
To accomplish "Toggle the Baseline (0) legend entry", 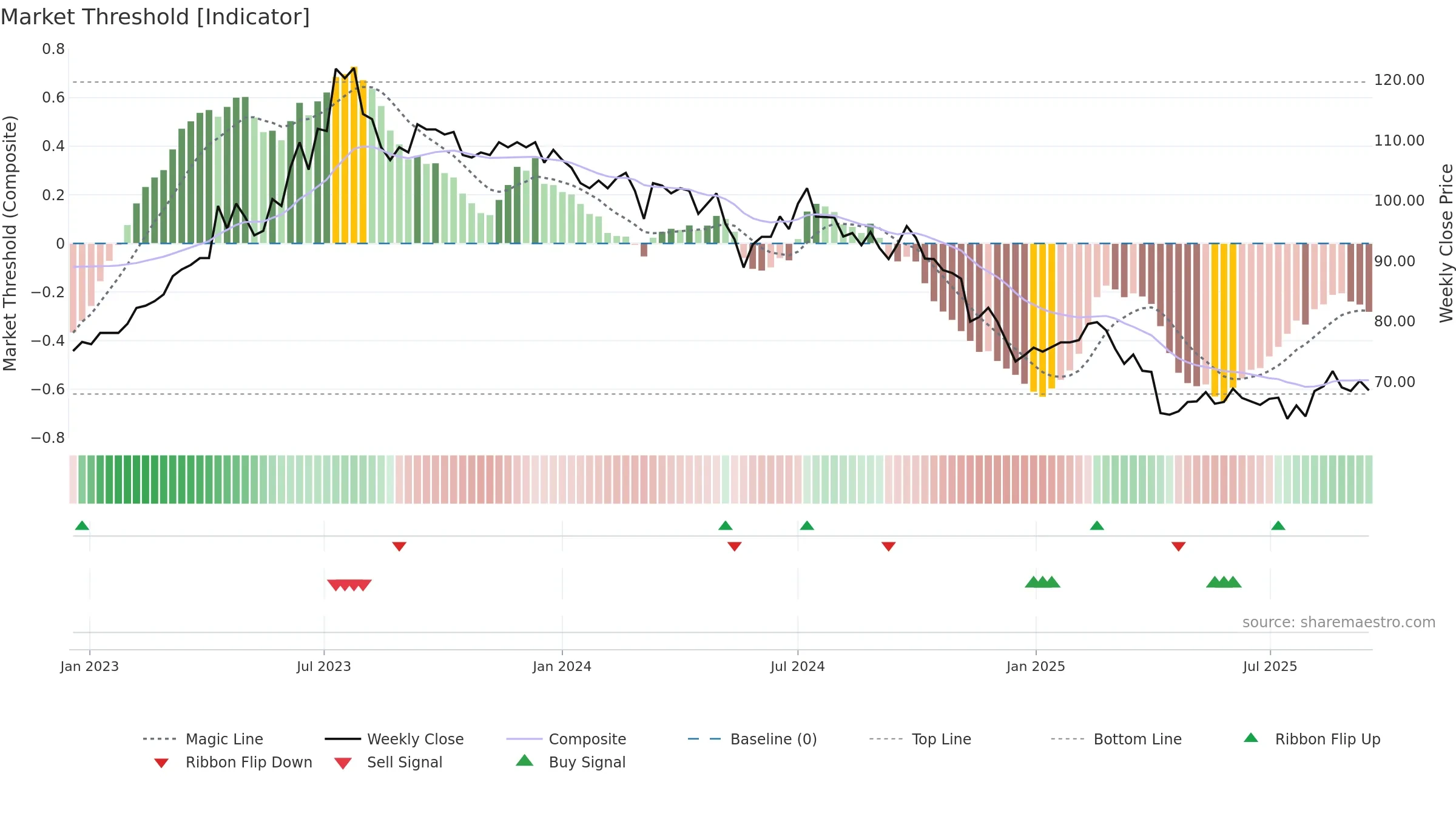I will point(752,739).
